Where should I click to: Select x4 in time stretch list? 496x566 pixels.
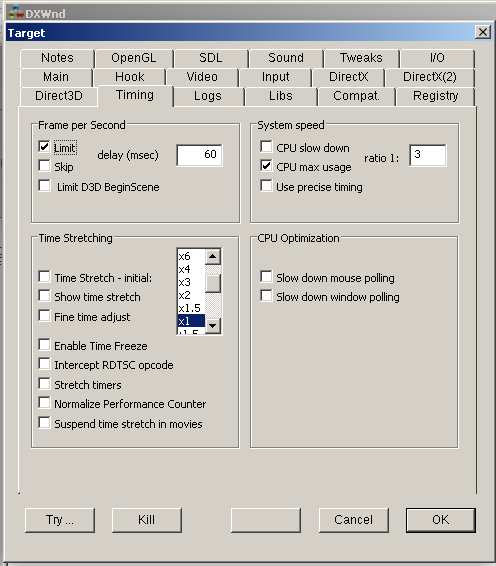point(191,269)
